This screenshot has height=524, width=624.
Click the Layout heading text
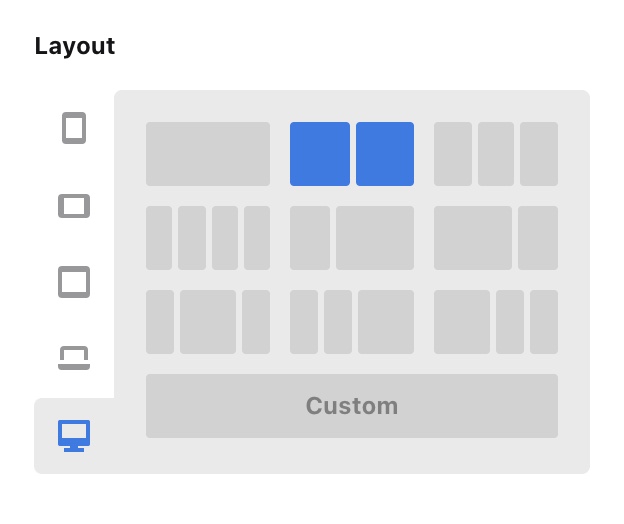pyautogui.click(x=75, y=47)
